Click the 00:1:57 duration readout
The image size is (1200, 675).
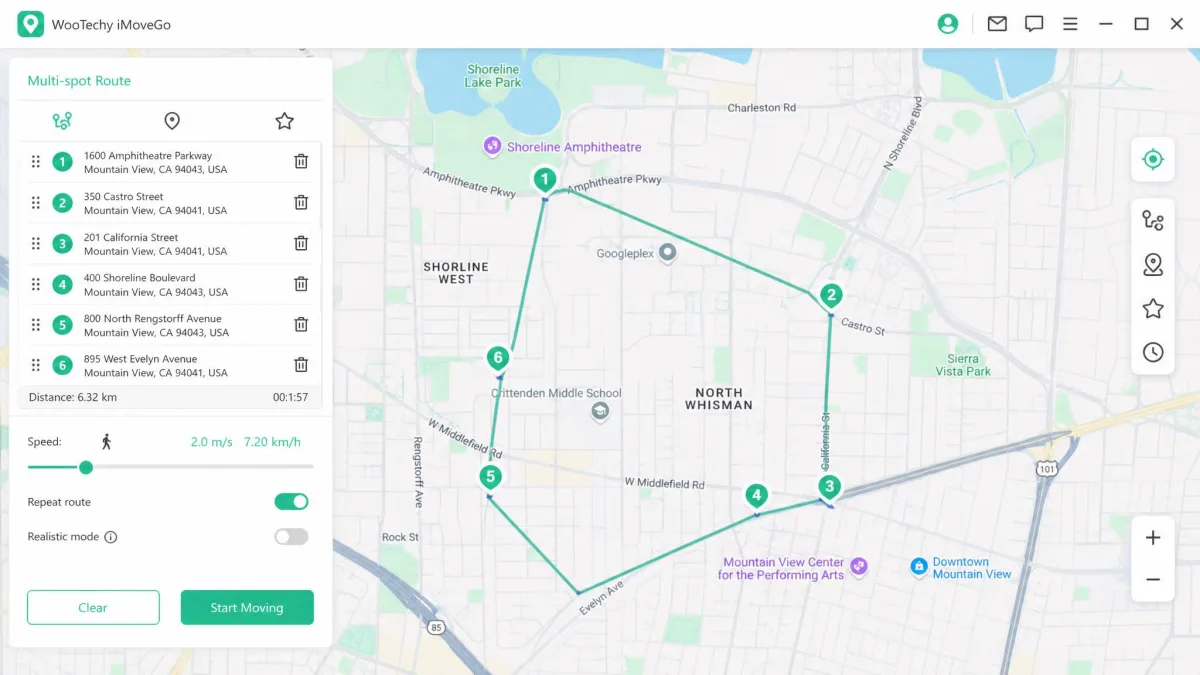tap(290, 397)
